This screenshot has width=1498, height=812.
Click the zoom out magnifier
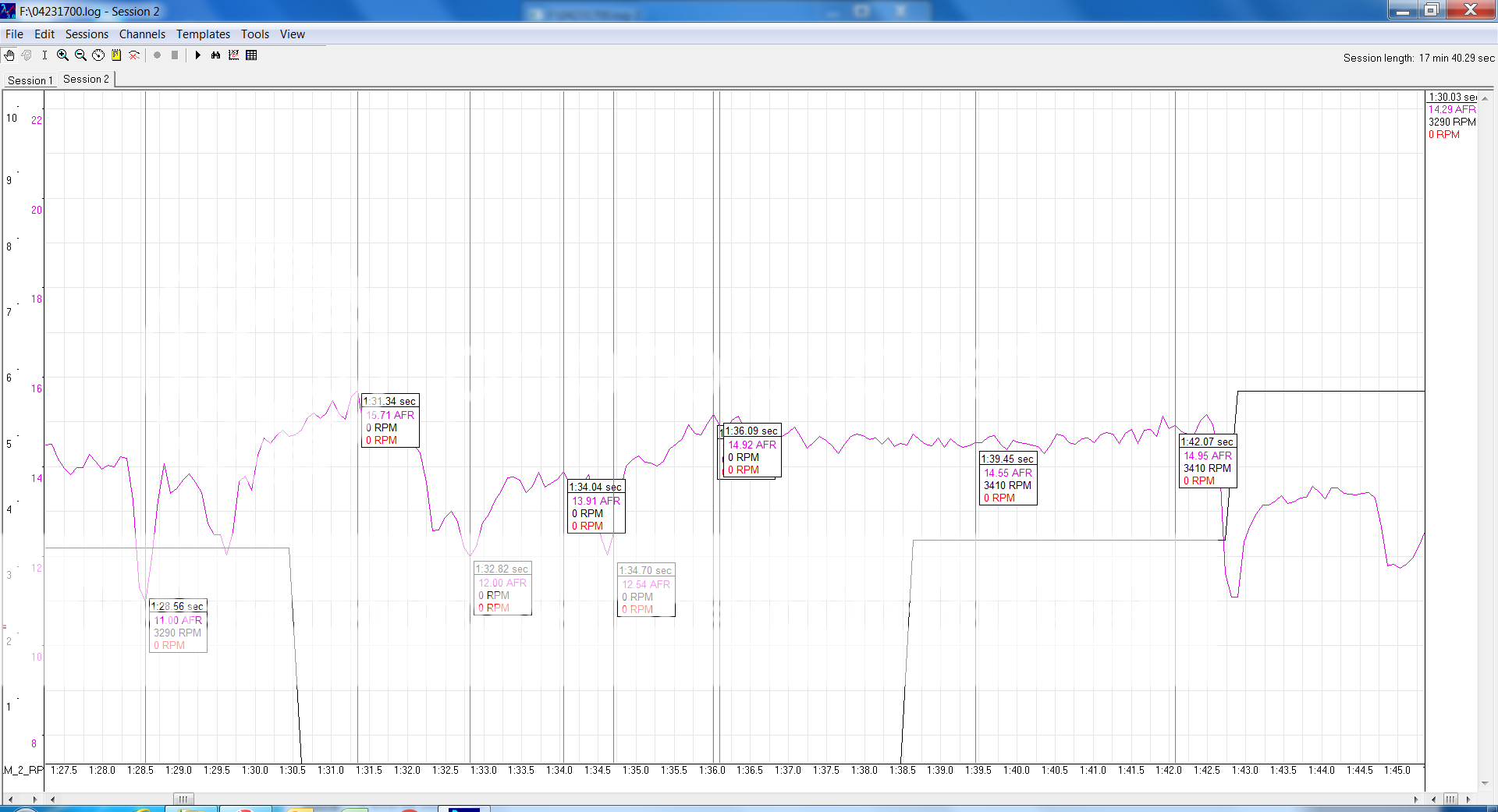click(x=80, y=55)
